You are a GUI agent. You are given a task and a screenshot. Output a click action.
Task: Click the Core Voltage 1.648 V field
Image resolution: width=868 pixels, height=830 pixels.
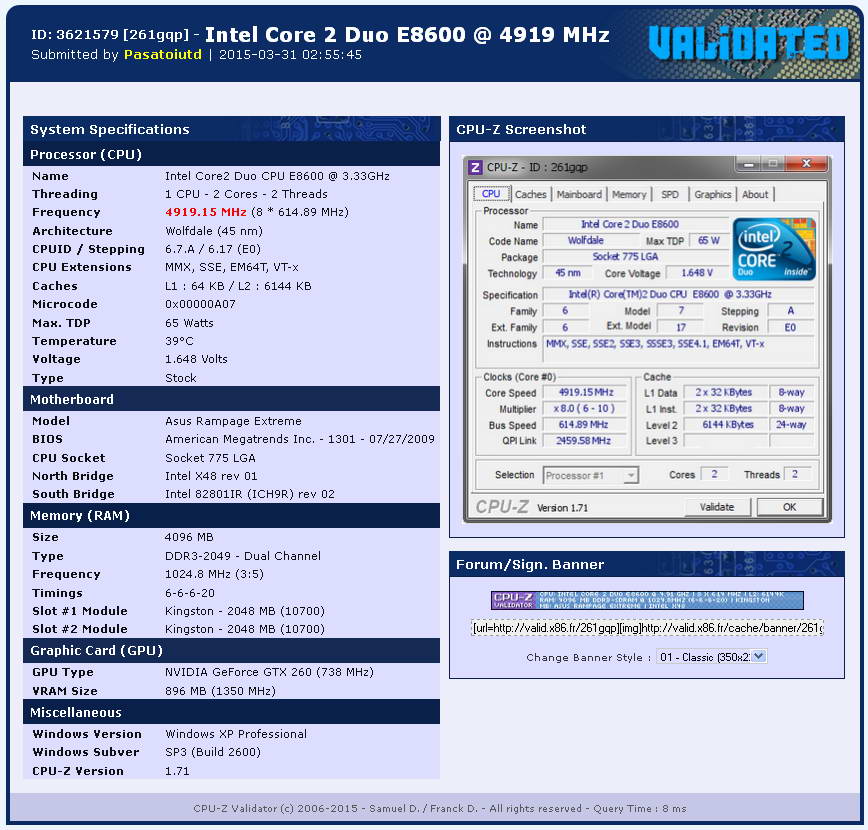pos(697,273)
